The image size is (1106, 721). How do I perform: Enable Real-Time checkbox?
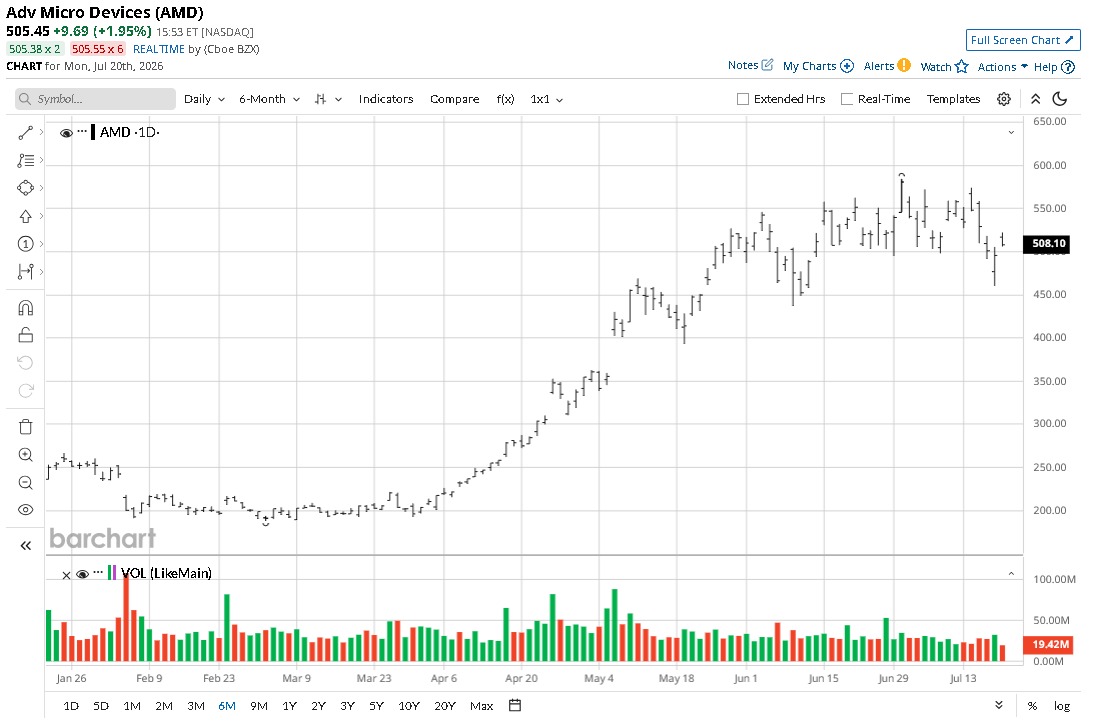pos(847,99)
